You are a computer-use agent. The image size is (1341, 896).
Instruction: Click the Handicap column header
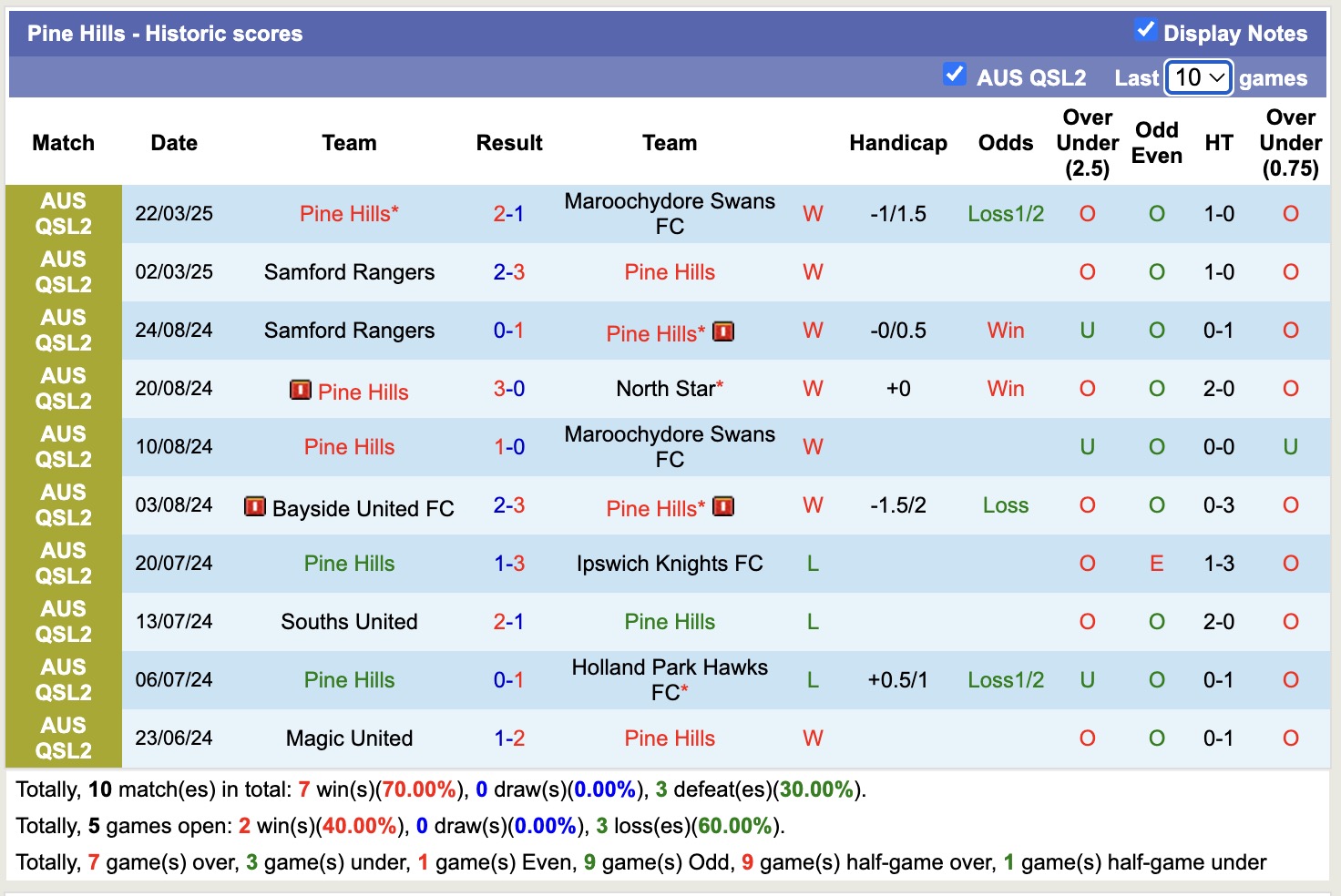898,142
